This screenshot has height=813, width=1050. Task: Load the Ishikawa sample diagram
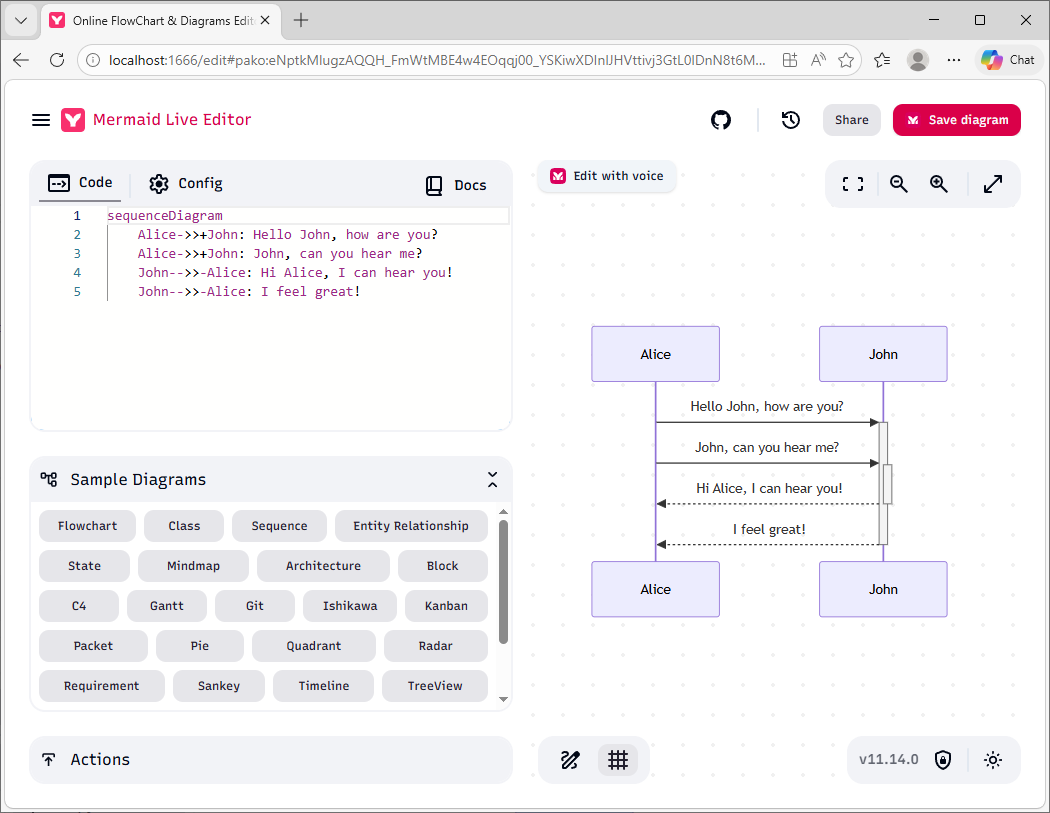tap(350, 606)
